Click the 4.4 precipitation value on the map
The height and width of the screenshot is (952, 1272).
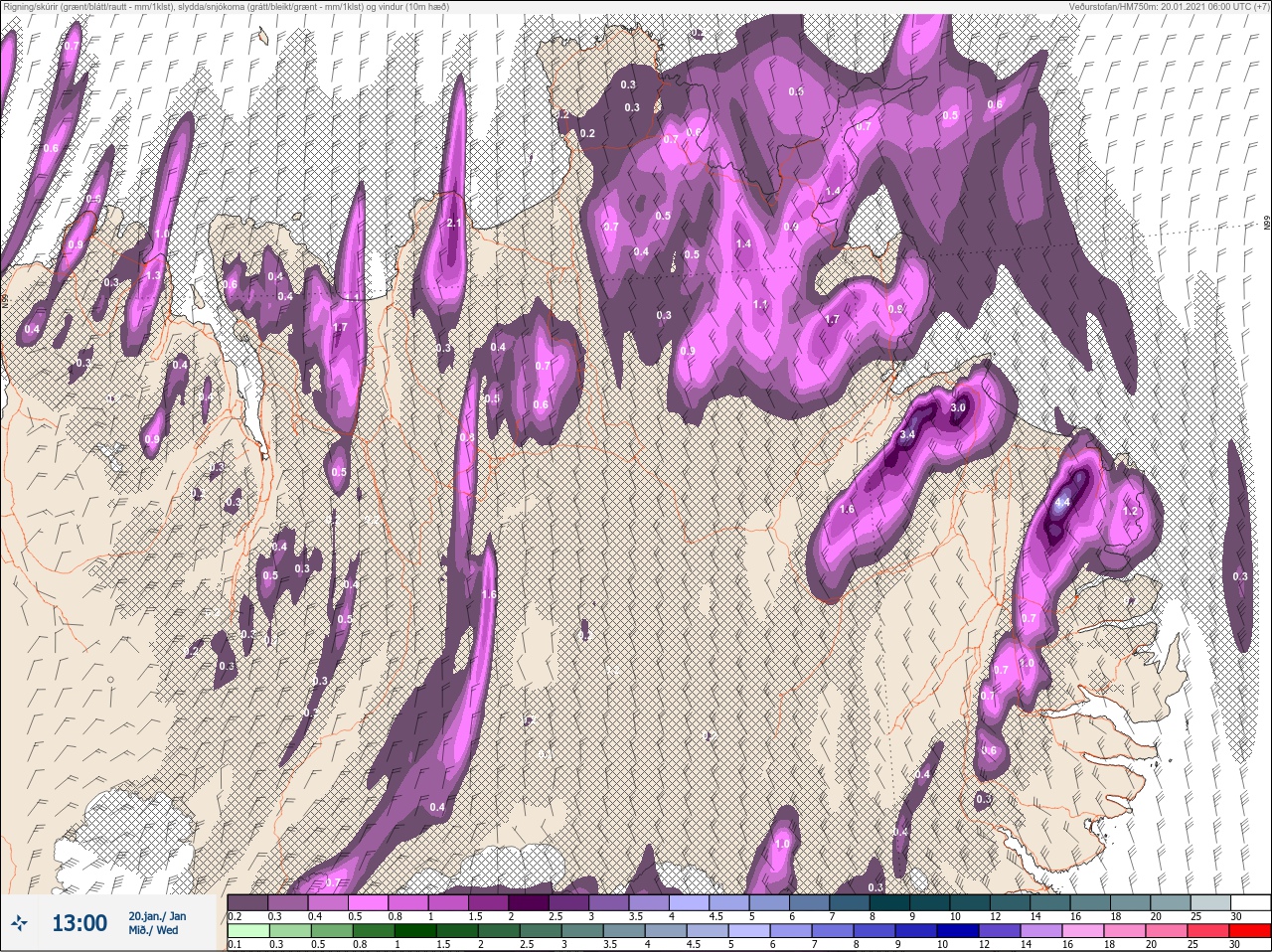[1061, 503]
